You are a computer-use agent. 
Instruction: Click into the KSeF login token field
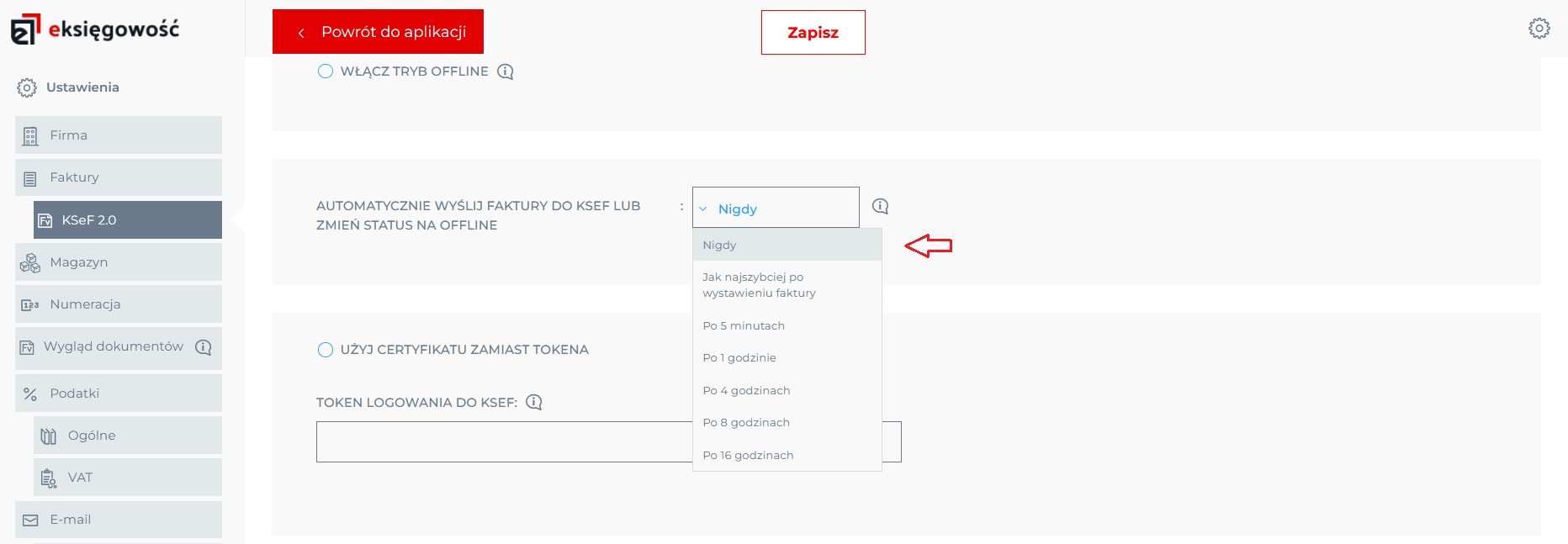pyautogui.click(x=503, y=442)
